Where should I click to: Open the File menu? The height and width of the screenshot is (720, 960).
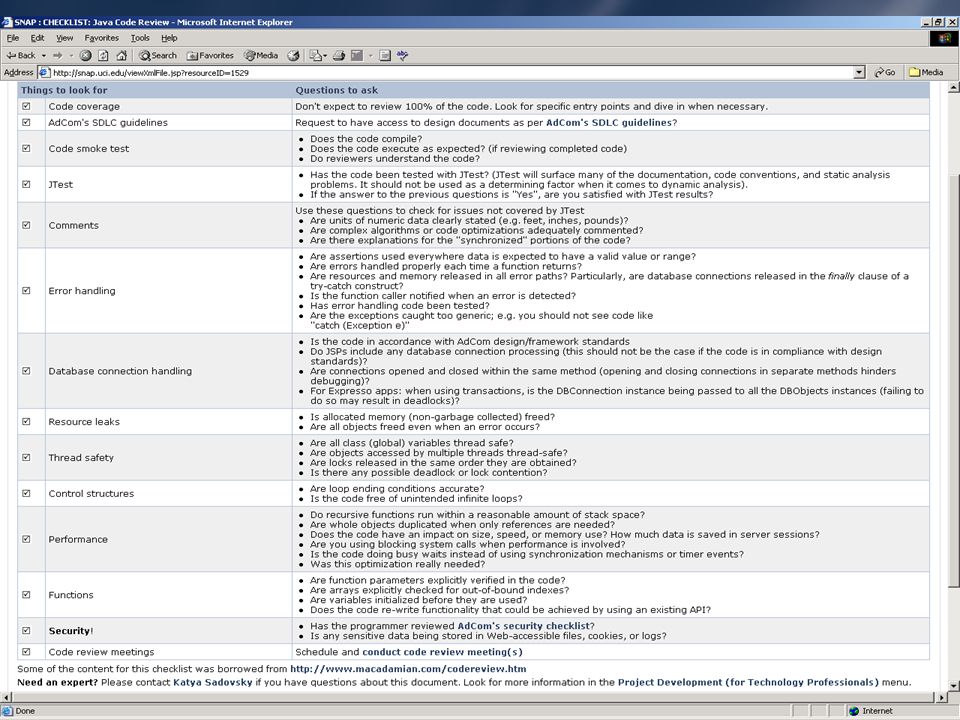(x=13, y=38)
